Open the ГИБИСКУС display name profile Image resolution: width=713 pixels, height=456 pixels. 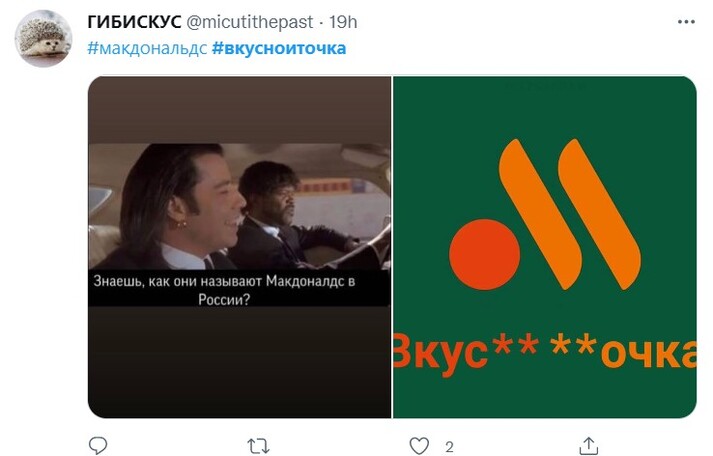[x=134, y=22]
